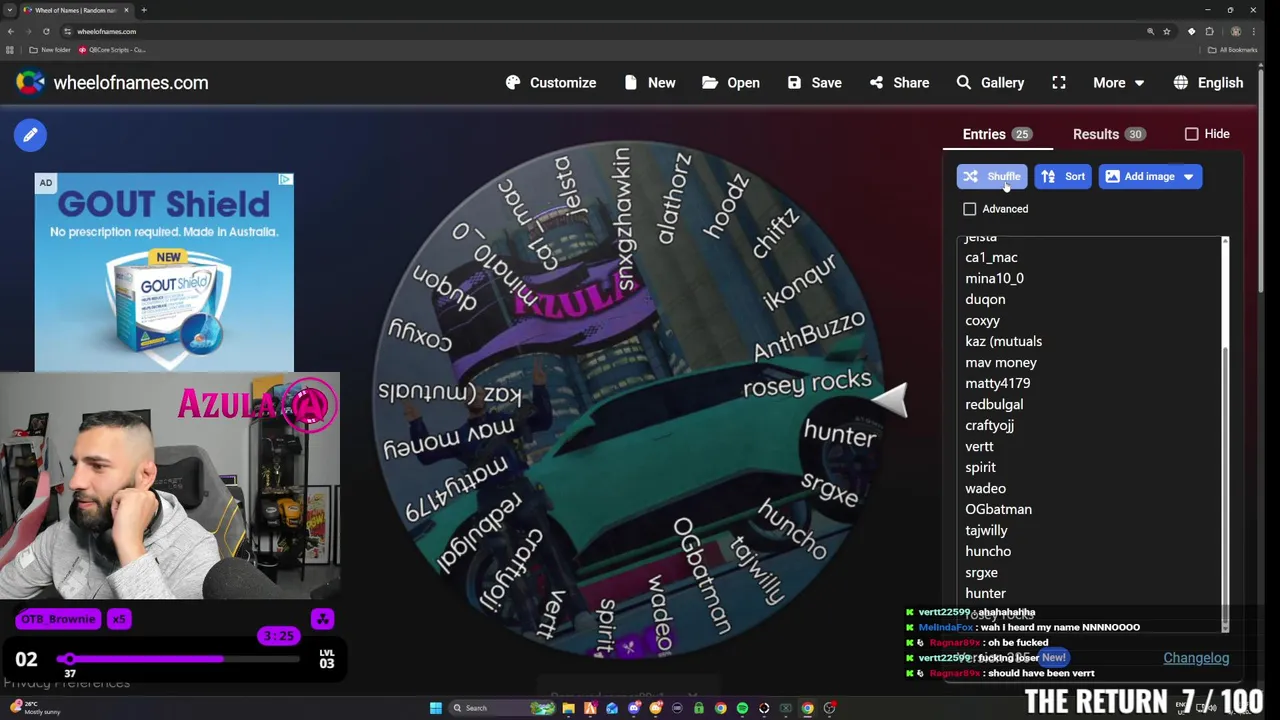
Task: Open a new browser tab
Action: (144, 10)
